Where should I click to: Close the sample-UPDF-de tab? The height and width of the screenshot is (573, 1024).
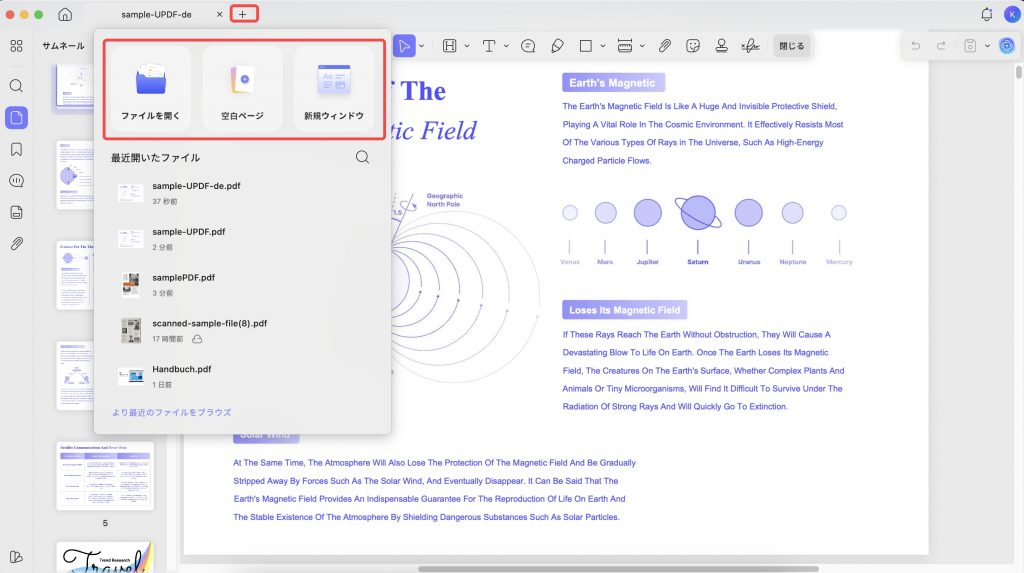(219, 14)
